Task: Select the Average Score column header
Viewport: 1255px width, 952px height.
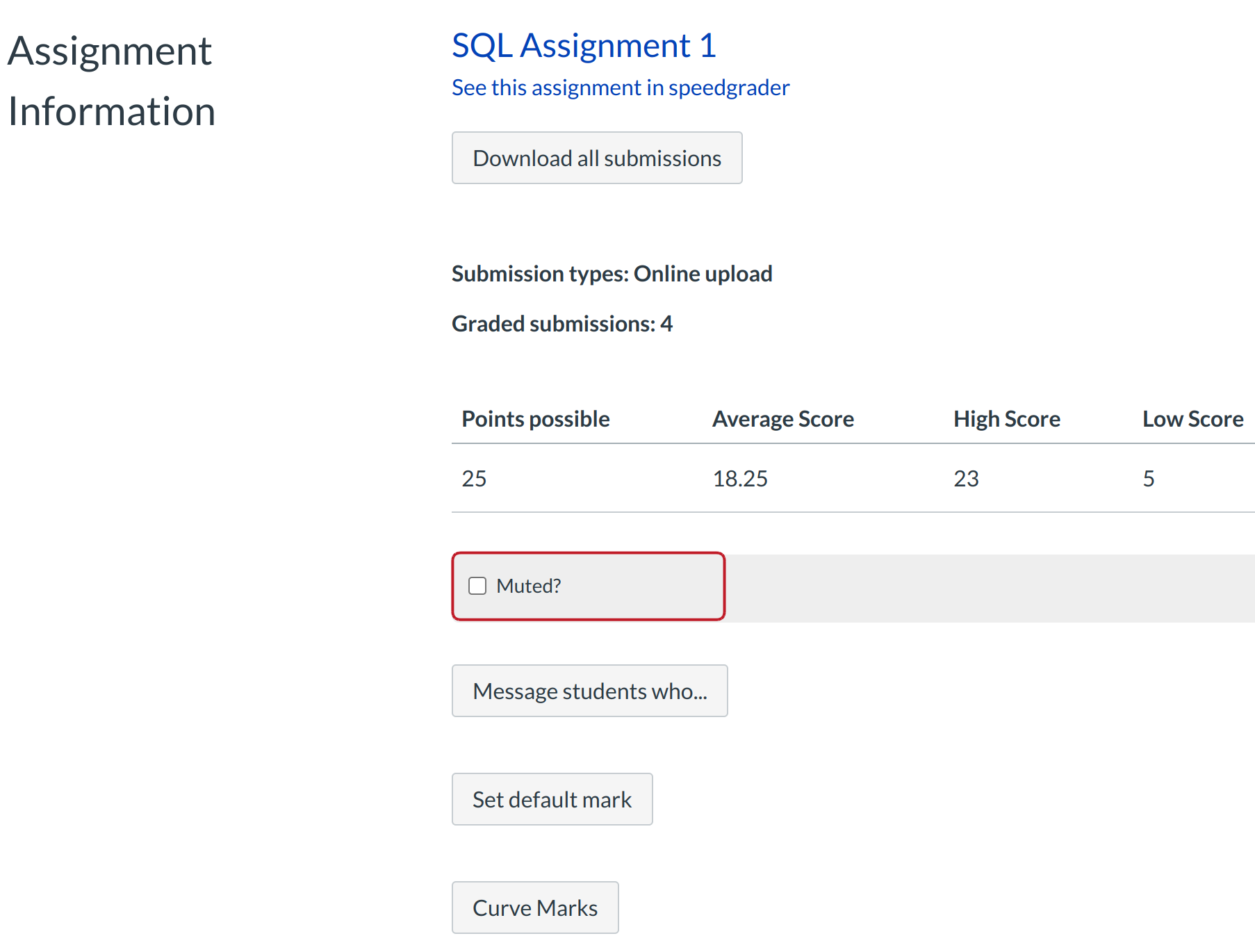Action: (782, 419)
